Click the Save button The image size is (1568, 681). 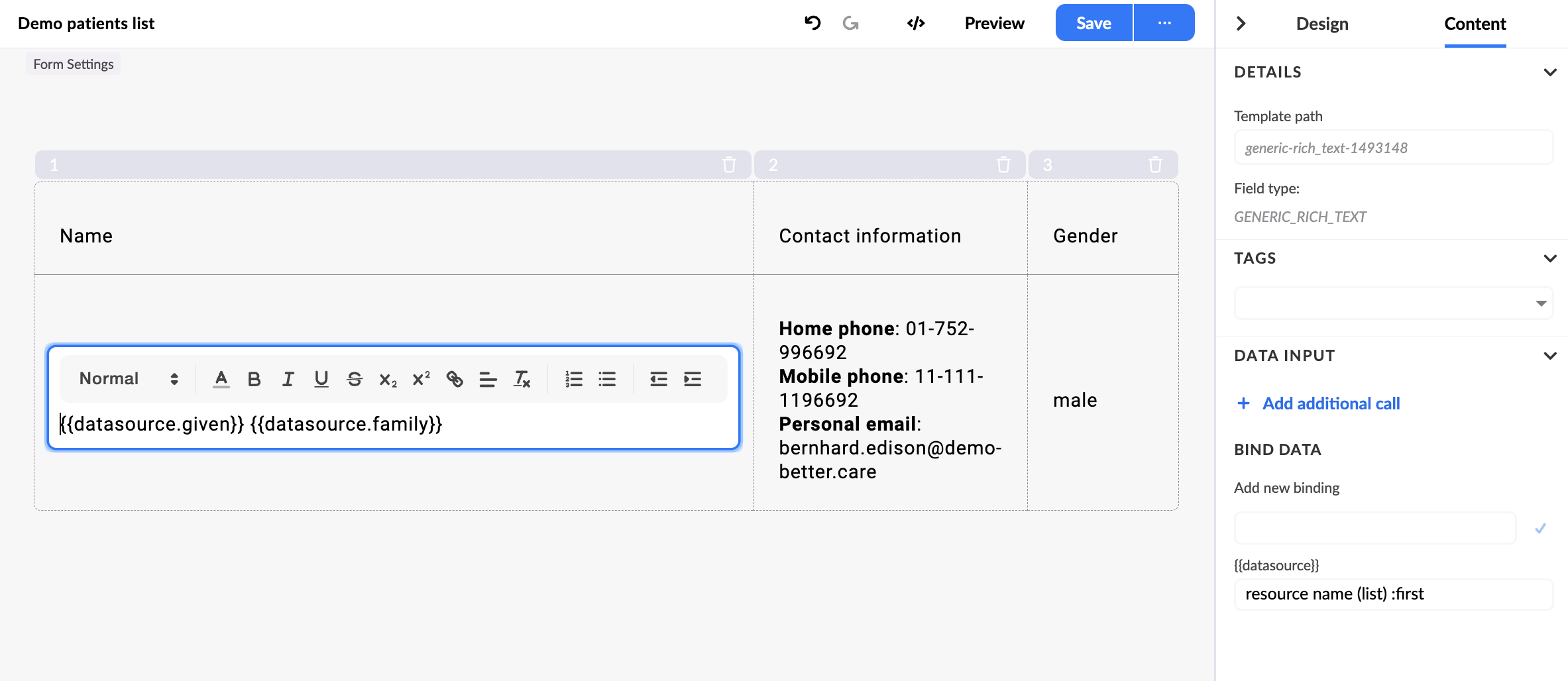point(1094,23)
